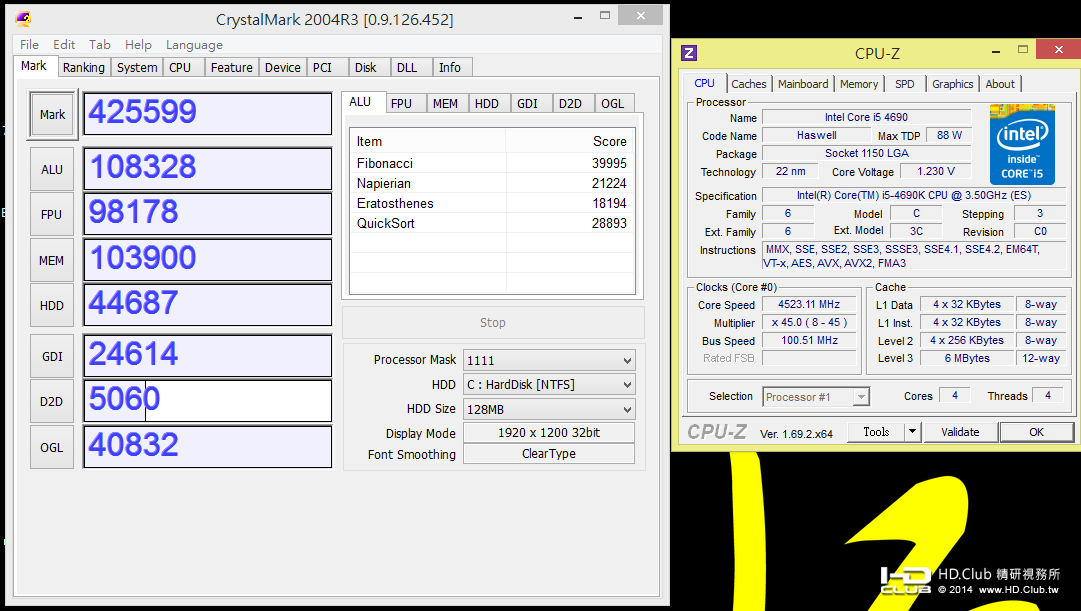Screen dimensions: 1081x611
Task: Open the Tab menu in CrystalMark
Action: click(x=99, y=45)
